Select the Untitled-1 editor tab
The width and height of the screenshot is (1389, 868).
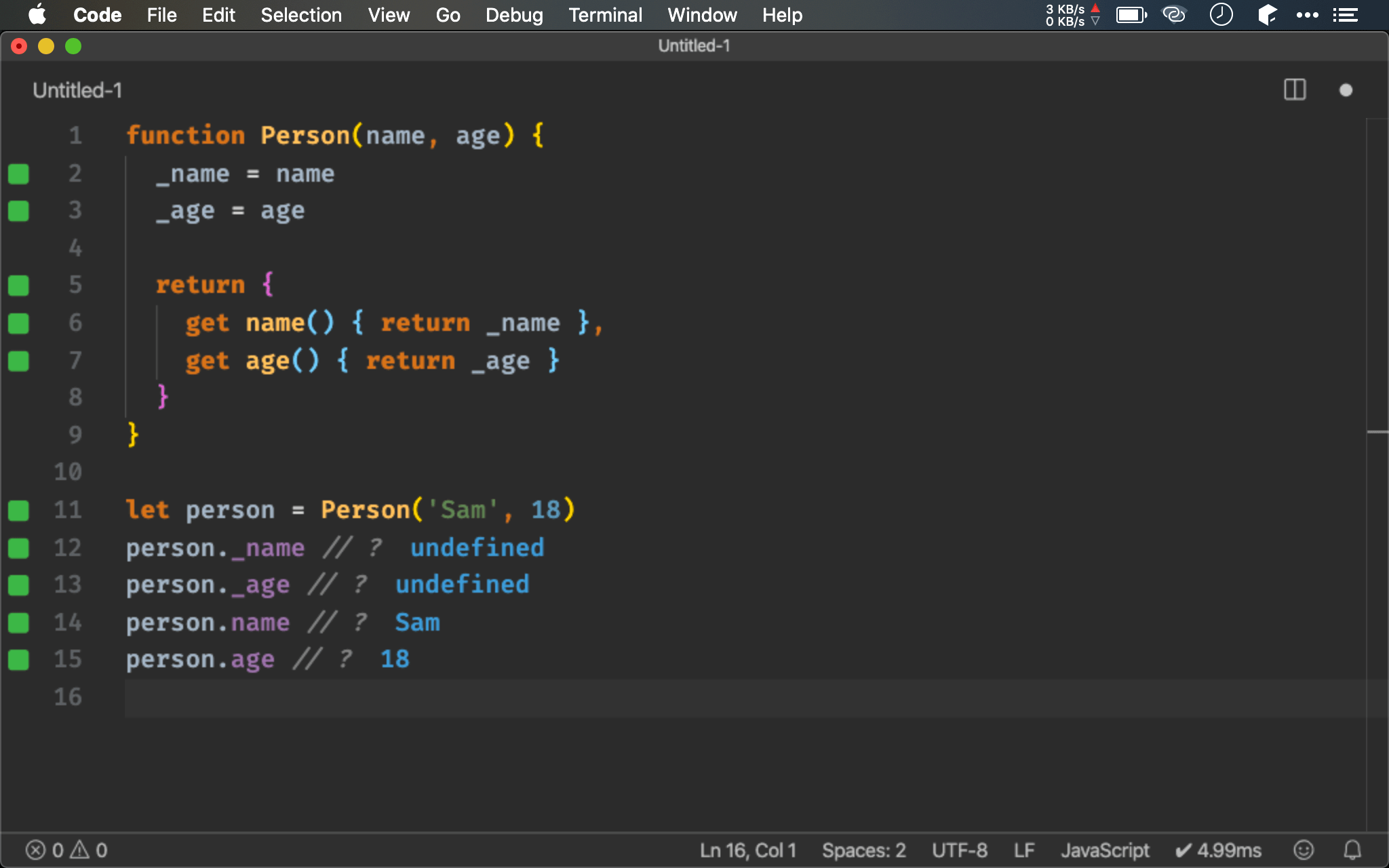(77, 90)
